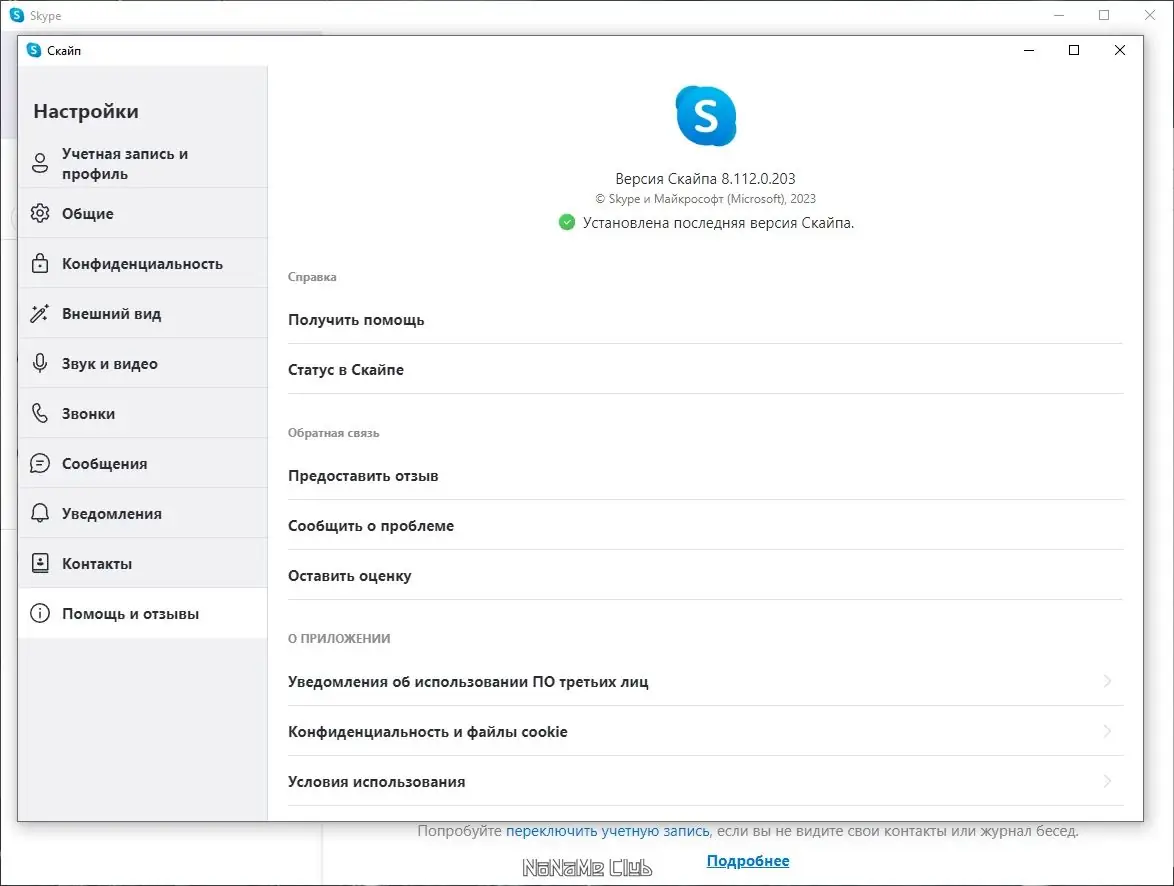
Task: Click the large Skype logo above version text
Action: coord(705,116)
